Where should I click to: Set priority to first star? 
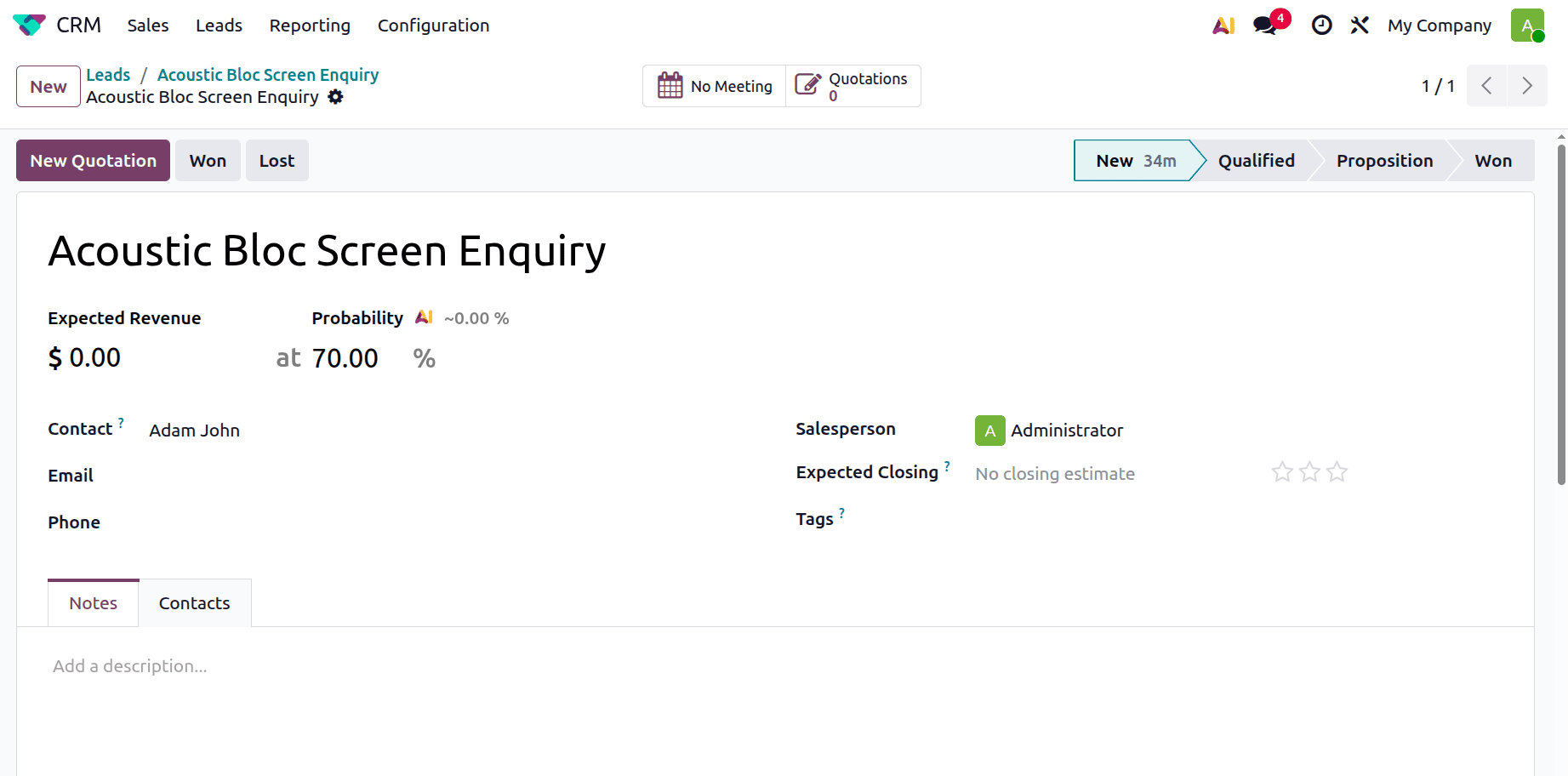pos(1282,471)
